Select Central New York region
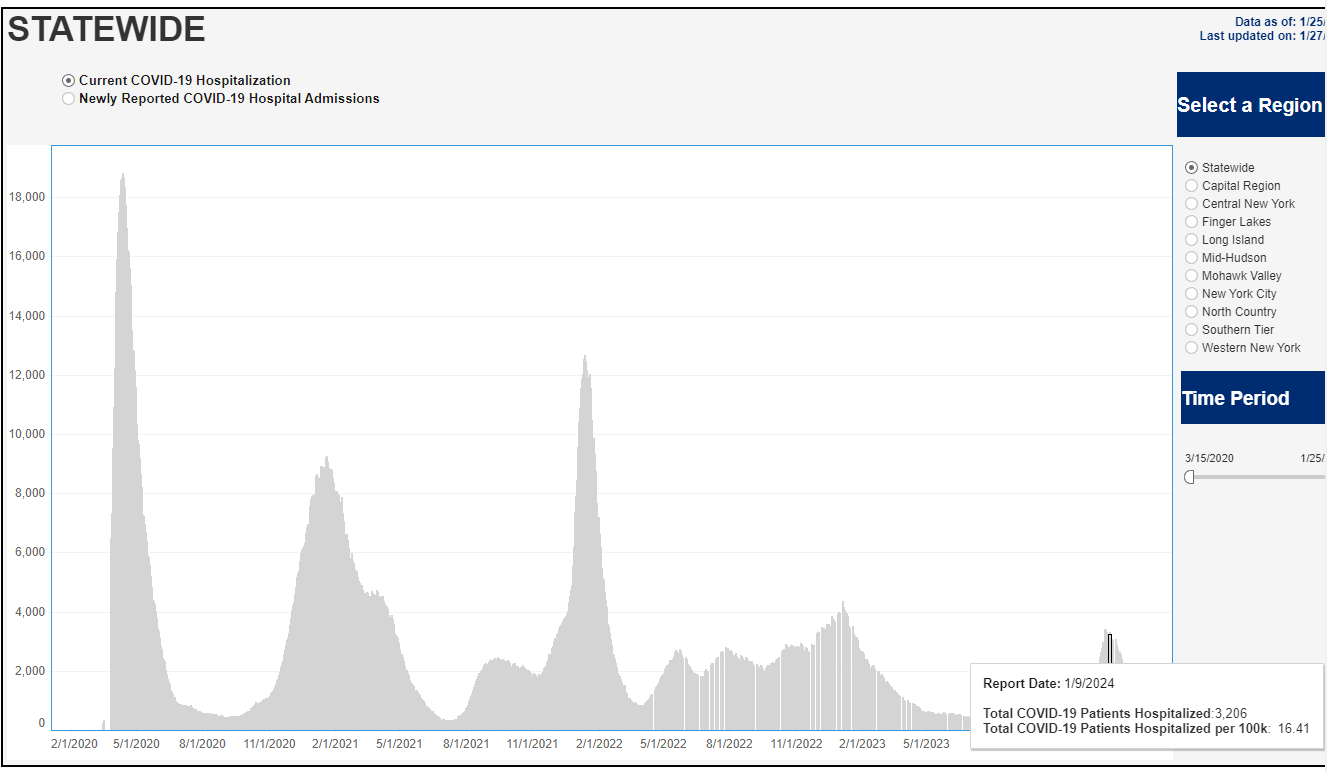This screenshot has width=1327, height=773. coord(1191,204)
